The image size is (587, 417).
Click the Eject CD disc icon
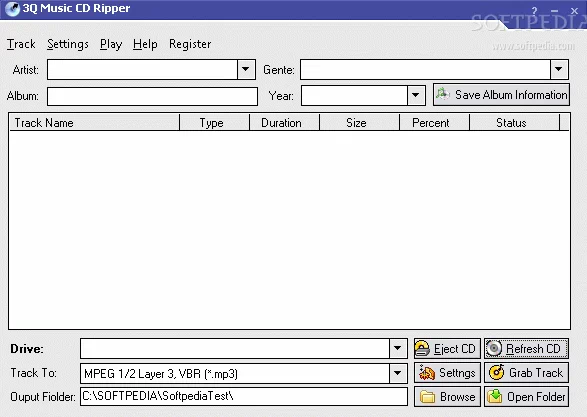point(422,348)
